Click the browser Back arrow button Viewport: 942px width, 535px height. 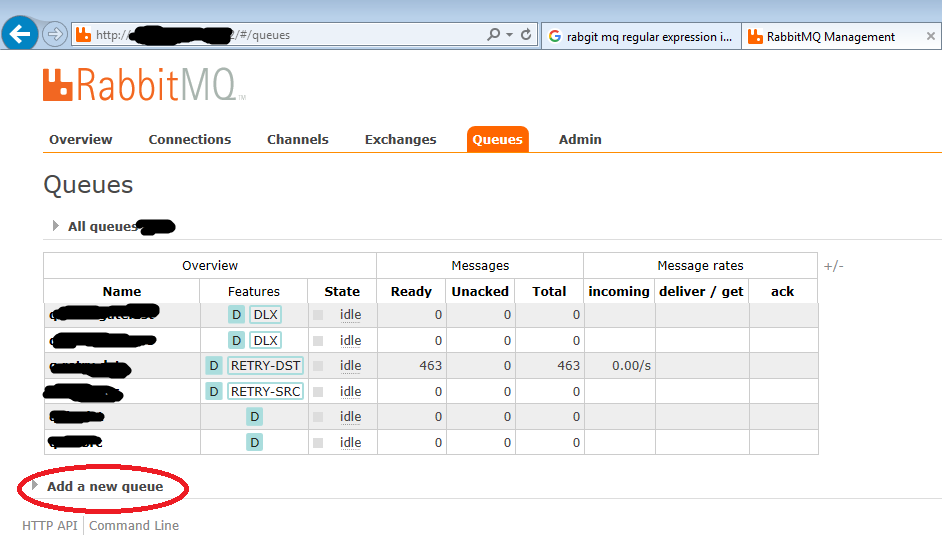point(20,34)
